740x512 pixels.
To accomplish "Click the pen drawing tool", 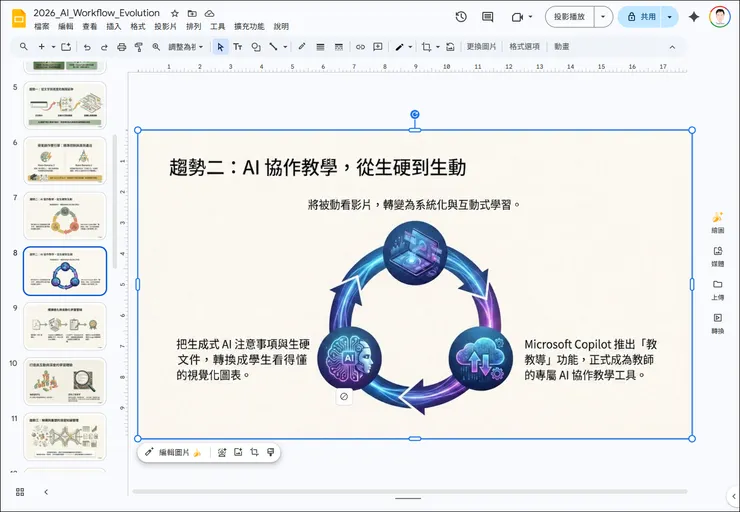I will pyautogui.click(x=399, y=47).
